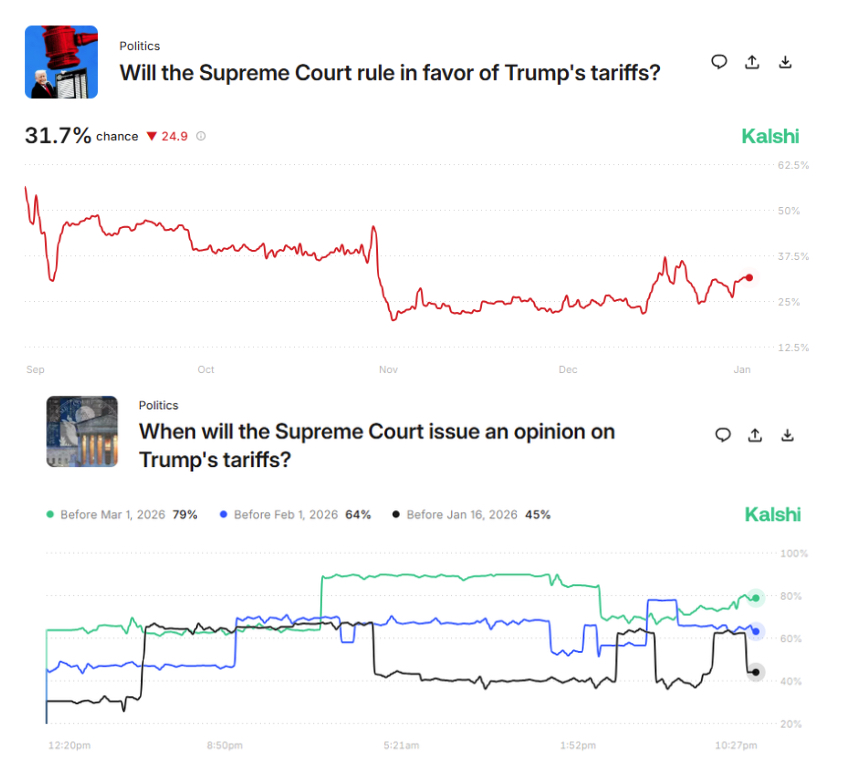Click the gavel thumbnail image

point(61,62)
